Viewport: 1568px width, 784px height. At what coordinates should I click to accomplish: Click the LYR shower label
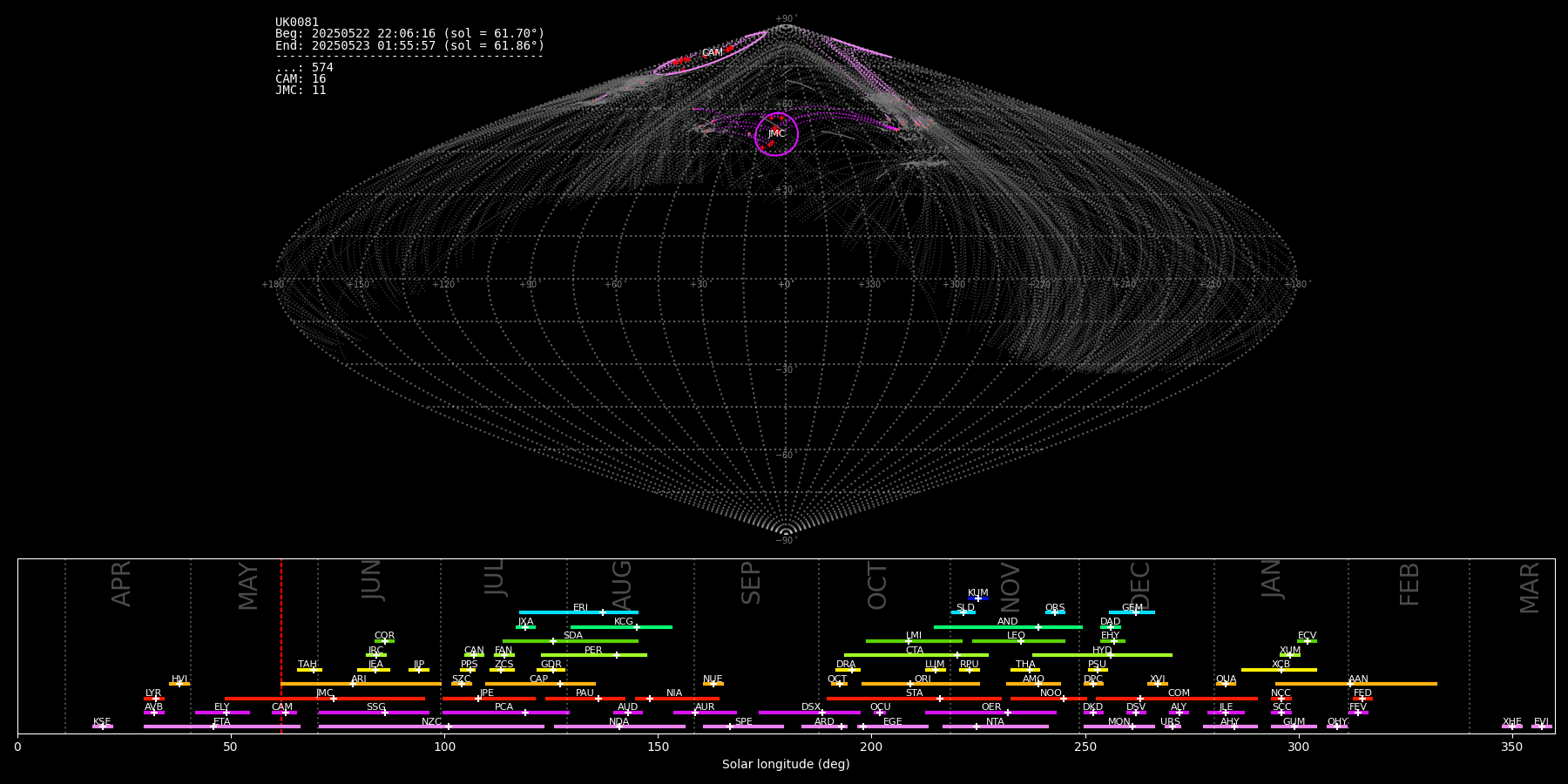coord(153,693)
